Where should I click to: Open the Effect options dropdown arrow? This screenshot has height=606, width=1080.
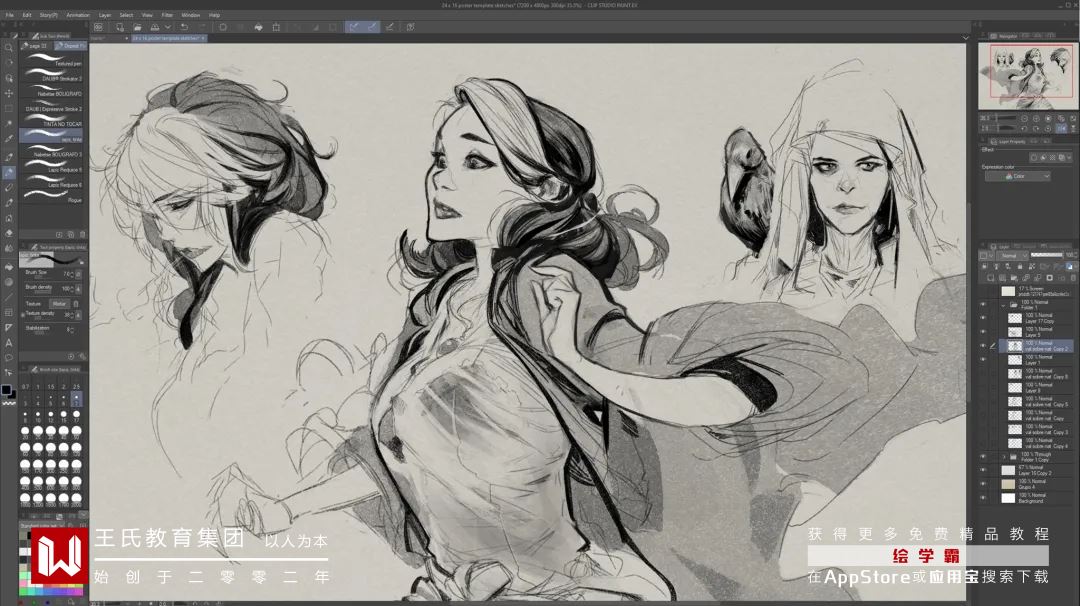[x=1069, y=157]
